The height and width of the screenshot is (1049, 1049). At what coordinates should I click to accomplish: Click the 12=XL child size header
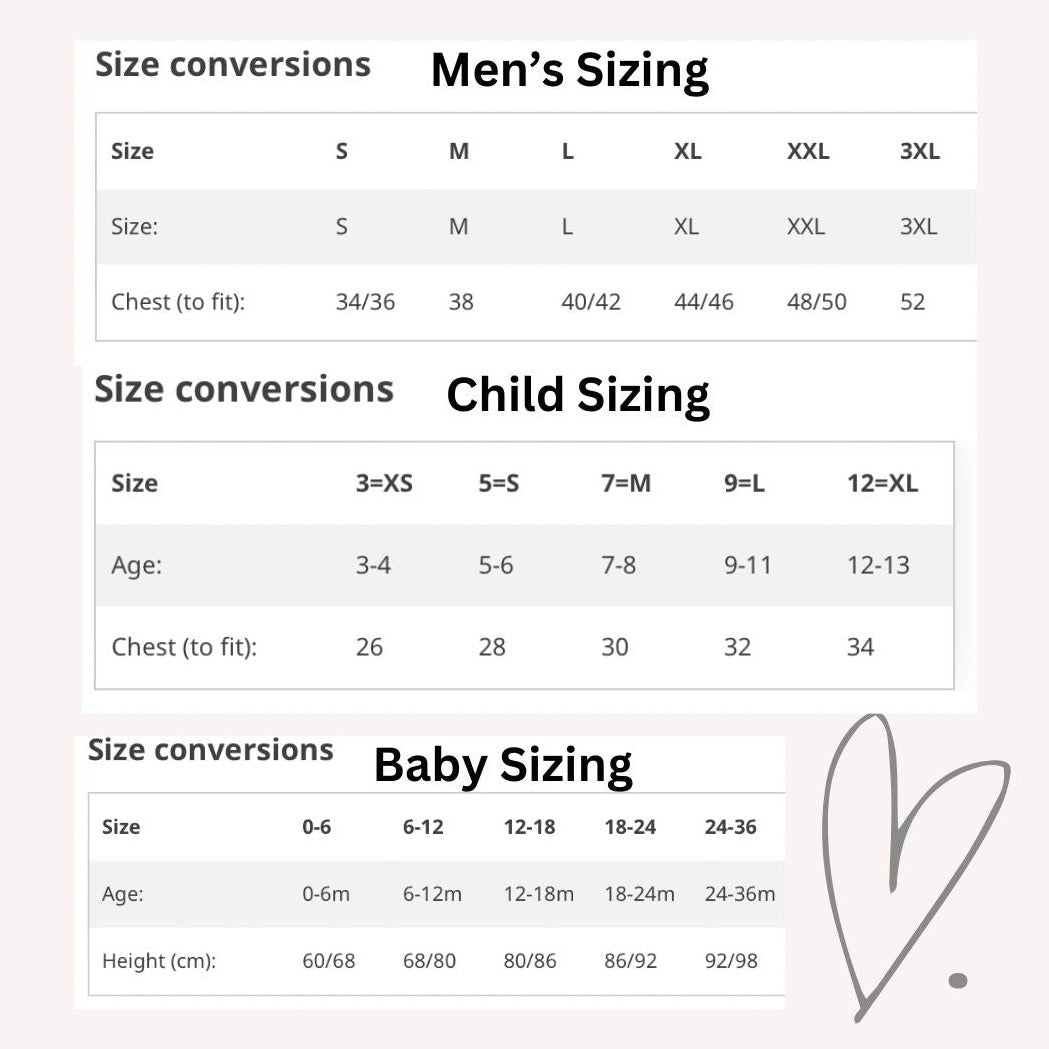pyautogui.click(x=882, y=484)
